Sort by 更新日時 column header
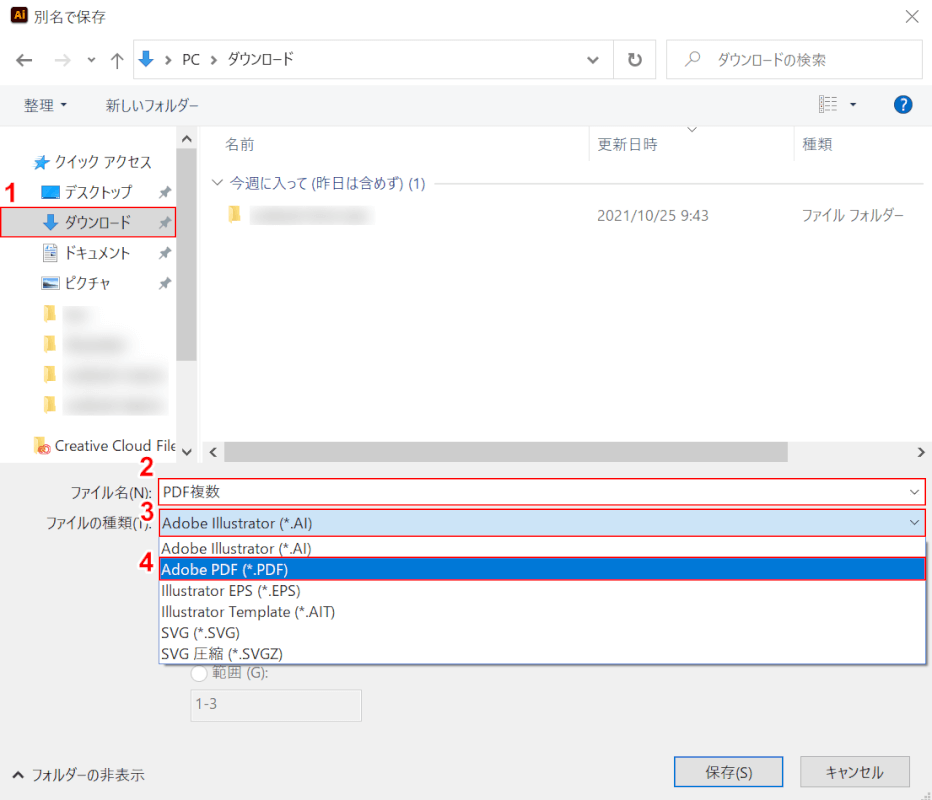This screenshot has width=932, height=800. (x=627, y=144)
